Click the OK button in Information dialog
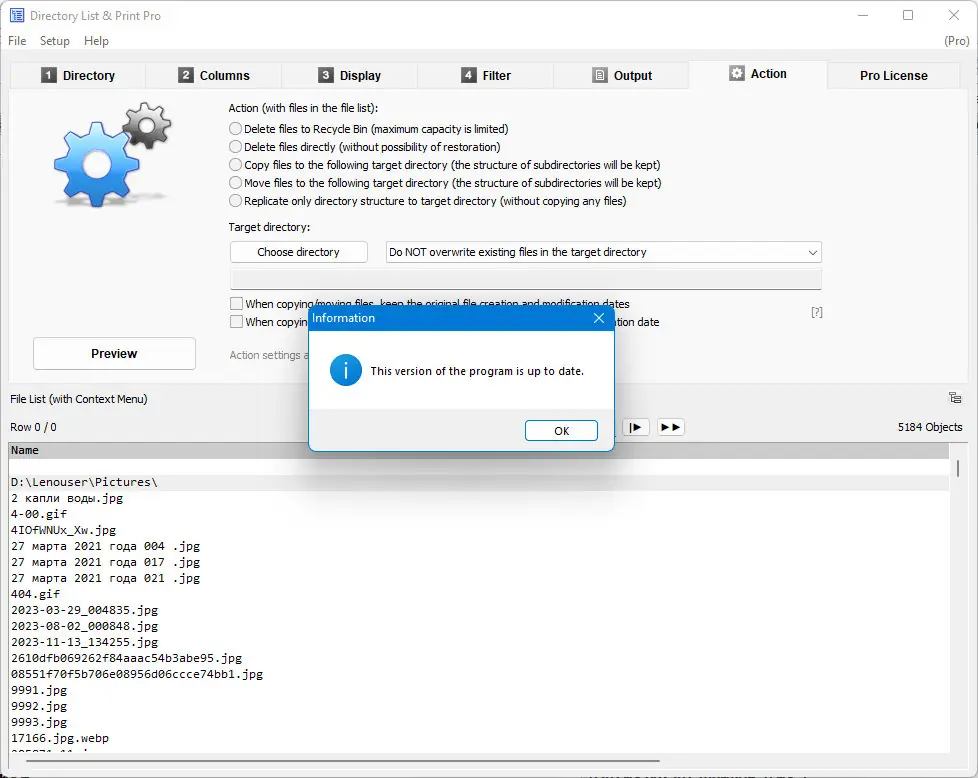Screen dimensions: 978x778 click(x=561, y=430)
